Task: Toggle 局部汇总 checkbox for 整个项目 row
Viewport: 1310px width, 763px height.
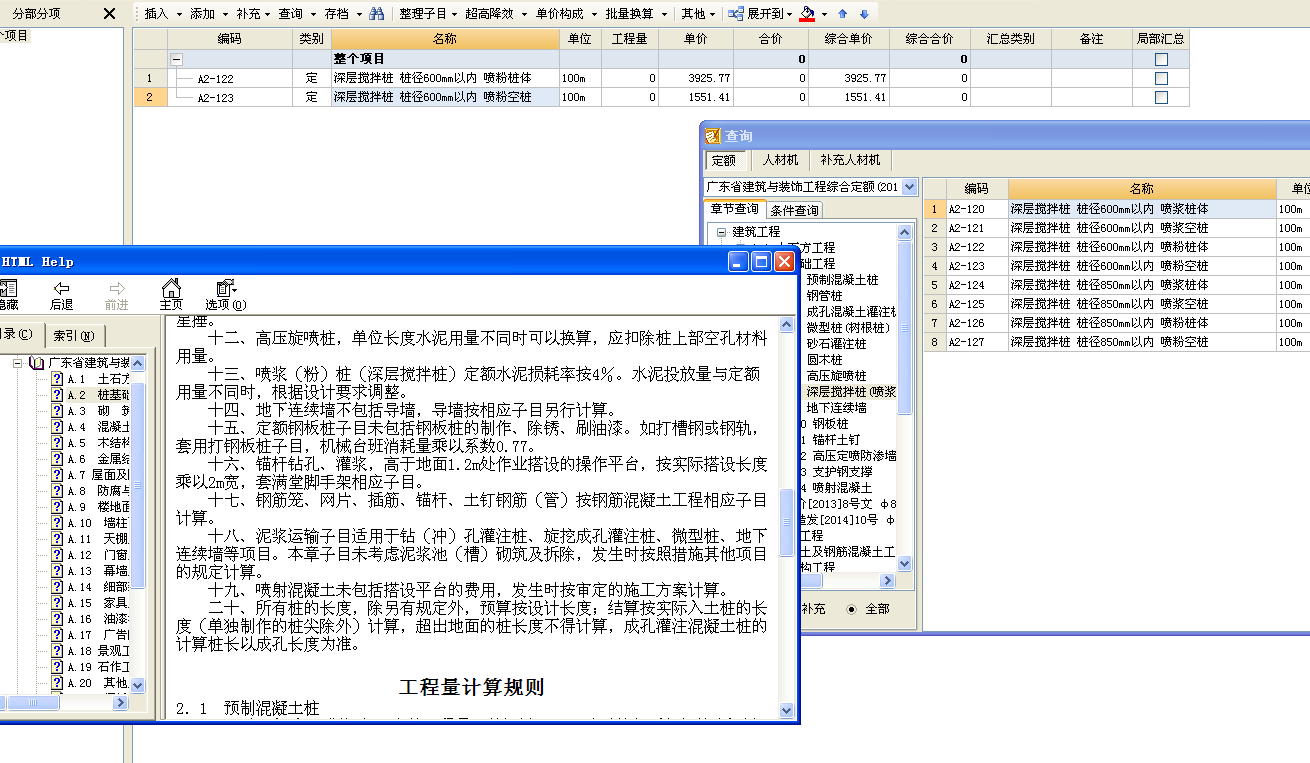Action: click(1161, 59)
